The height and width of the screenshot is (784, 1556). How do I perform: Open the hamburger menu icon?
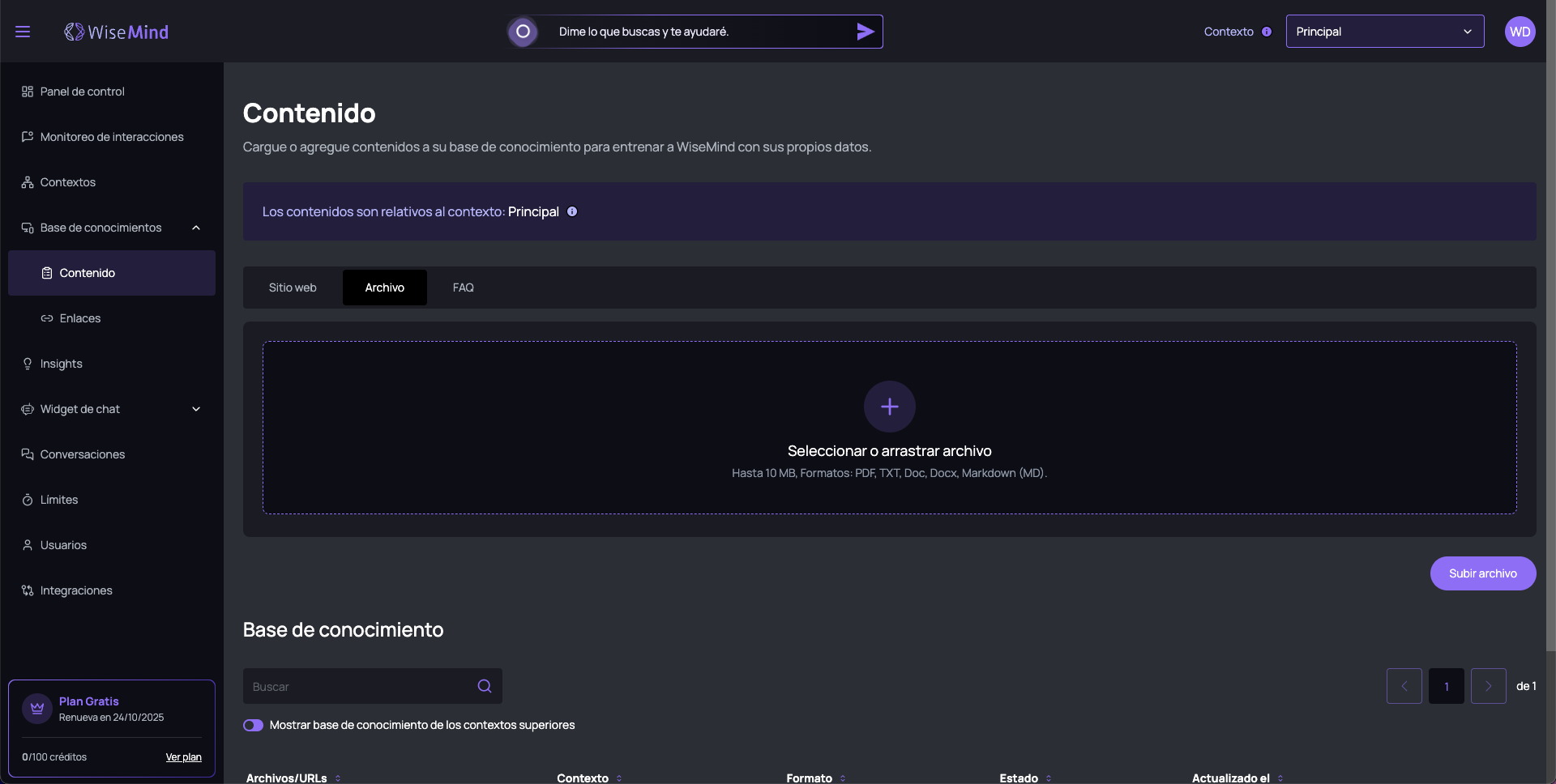point(23,32)
